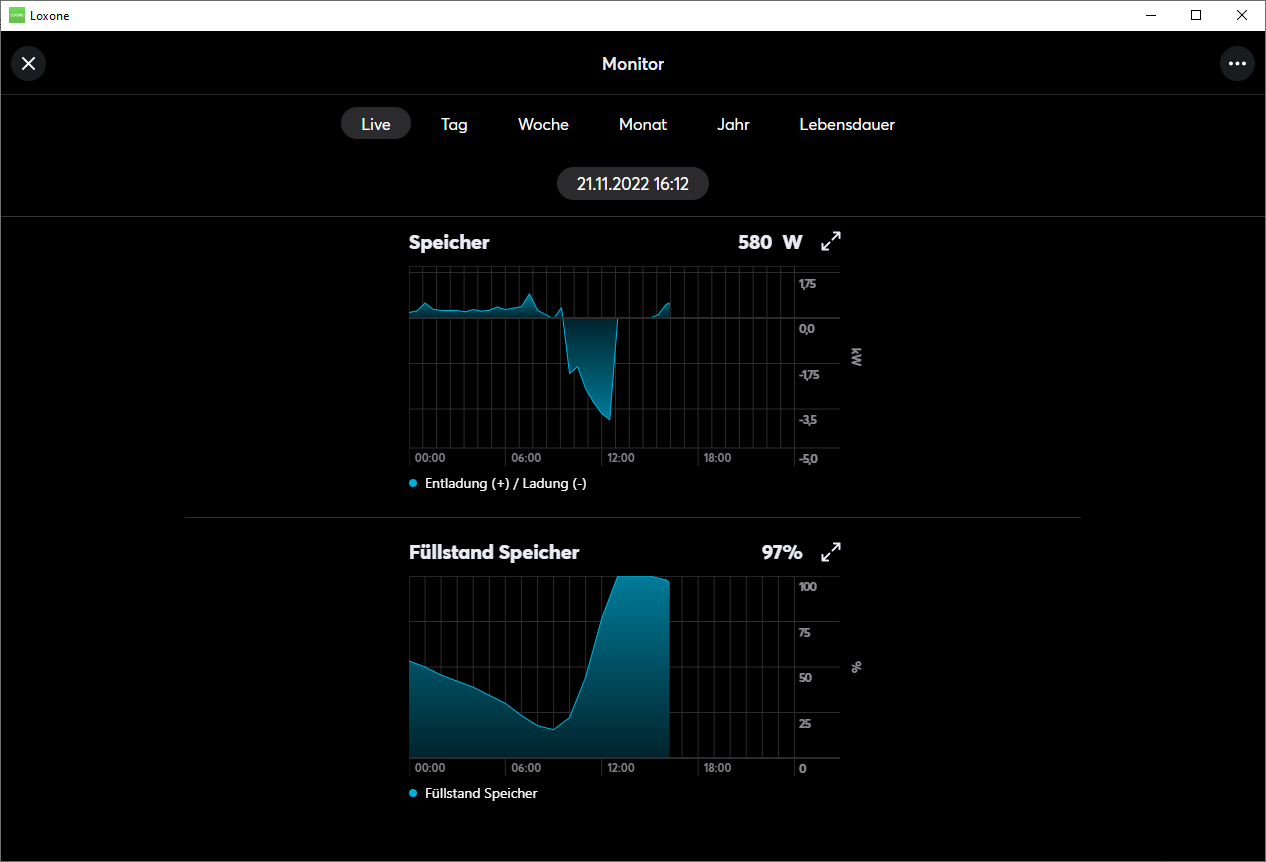The height and width of the screenshot is (862, 1266).
Task: Close the Monitor view with X icon
Action: click(x=28, y=64)
